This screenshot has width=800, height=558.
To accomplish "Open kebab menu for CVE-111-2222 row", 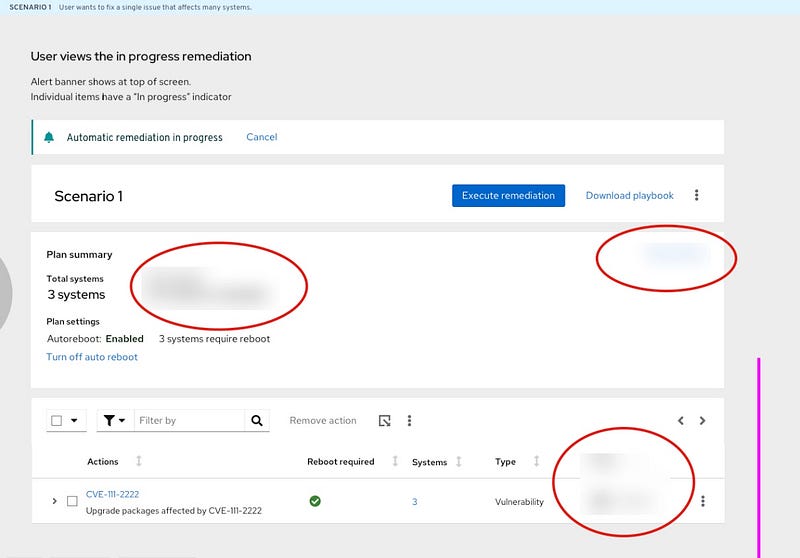I will point(703,501).
